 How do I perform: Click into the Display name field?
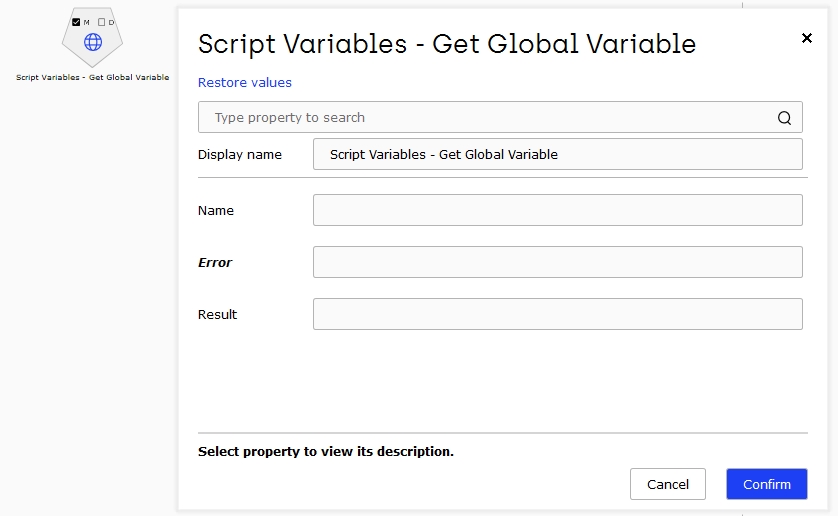pyautogui.click(x=557, y=154)
